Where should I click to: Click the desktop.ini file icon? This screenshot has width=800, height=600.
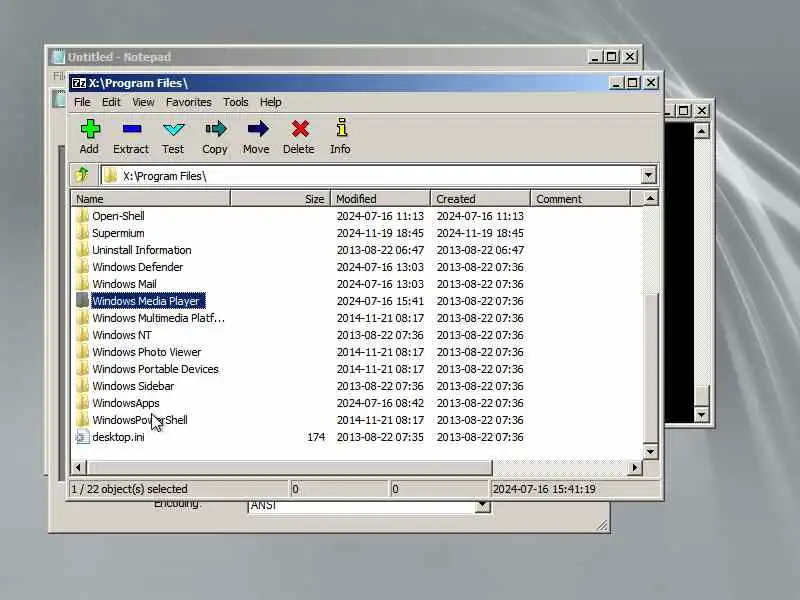click(x=82, y=437)
